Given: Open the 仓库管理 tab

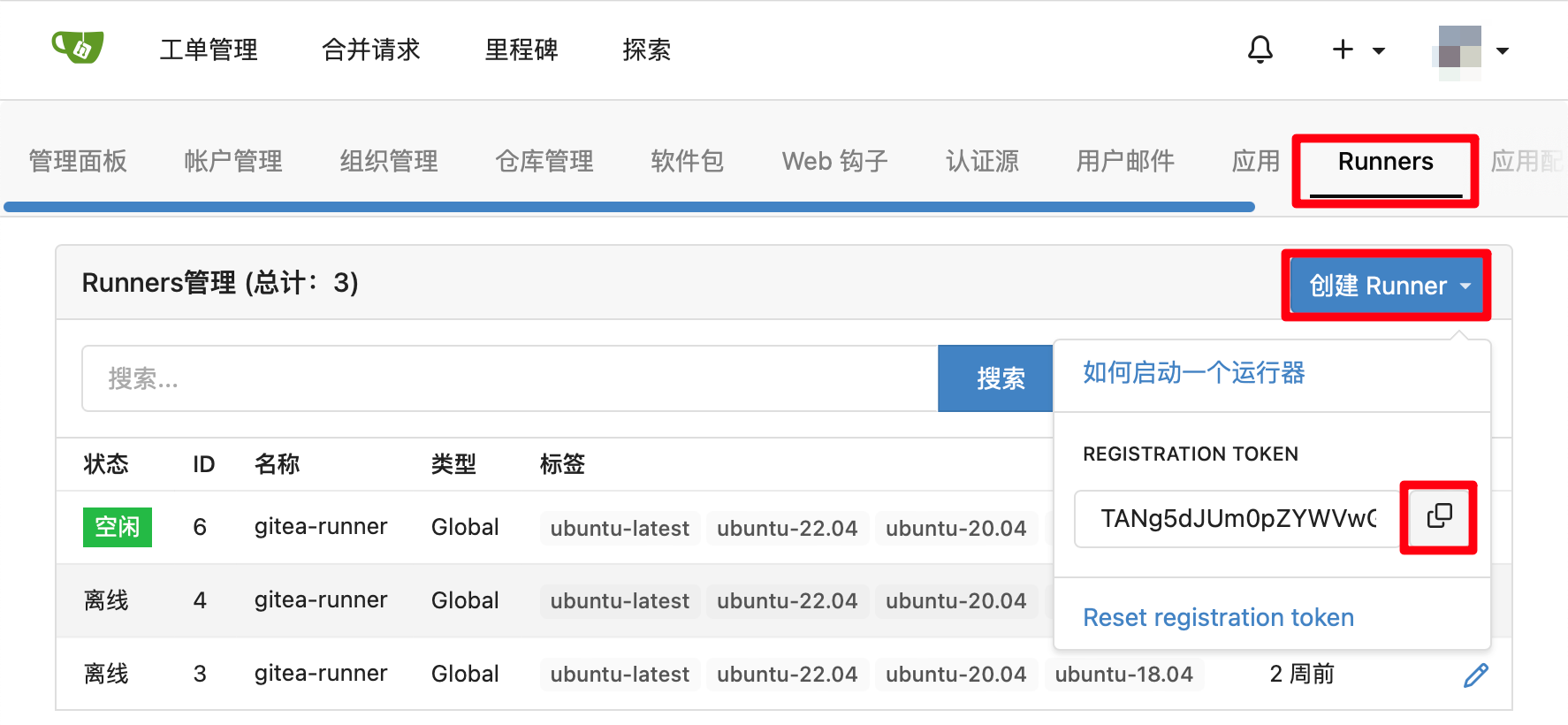Looking at the screenshot, I should [544, 162].
